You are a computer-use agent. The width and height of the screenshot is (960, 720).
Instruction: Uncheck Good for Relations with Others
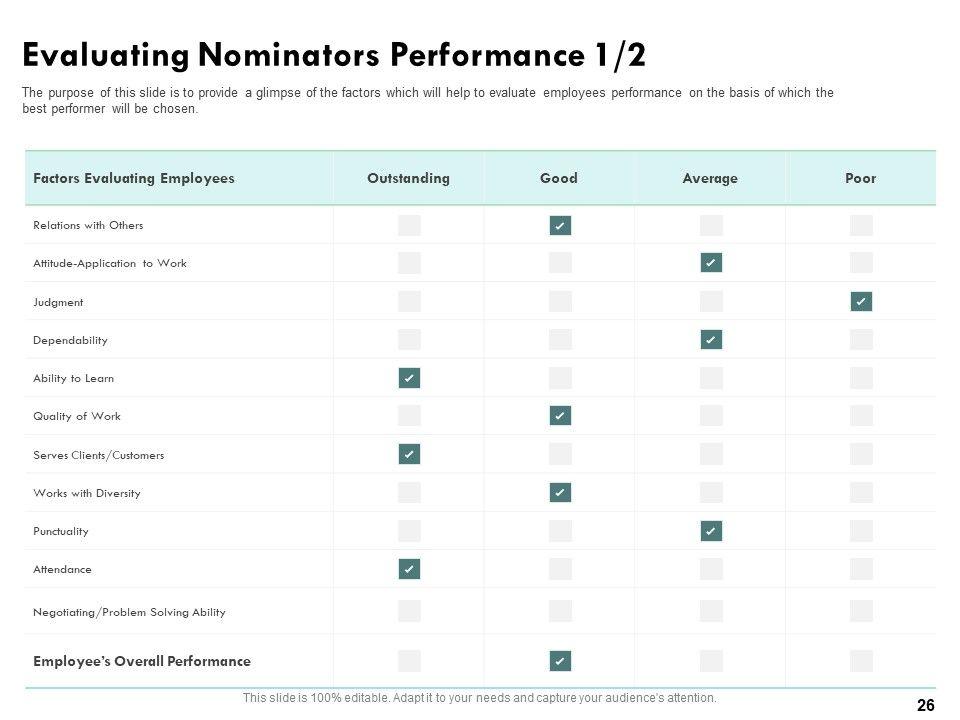pyautogui.click(x=560, y=225)
